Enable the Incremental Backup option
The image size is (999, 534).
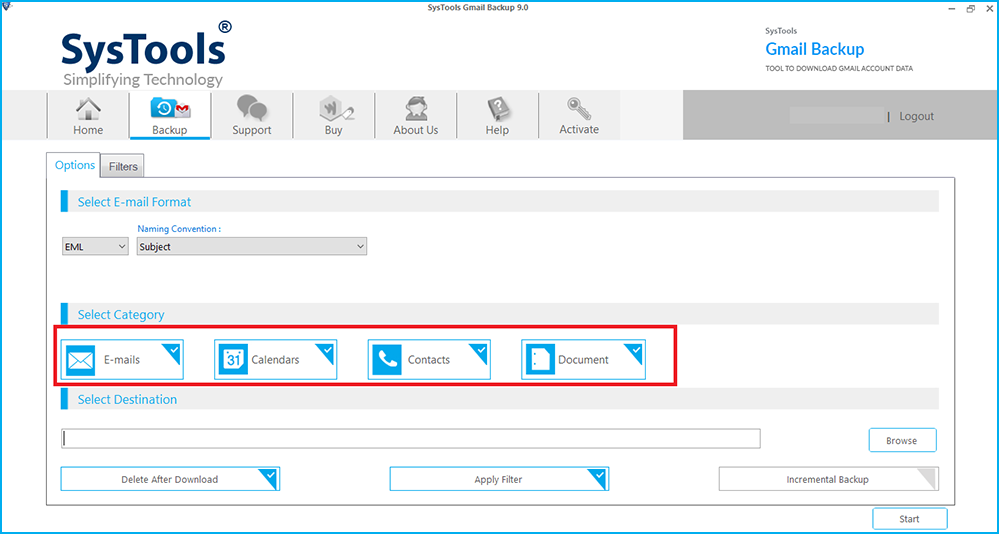pyautogui.click(x=828, y=479)
